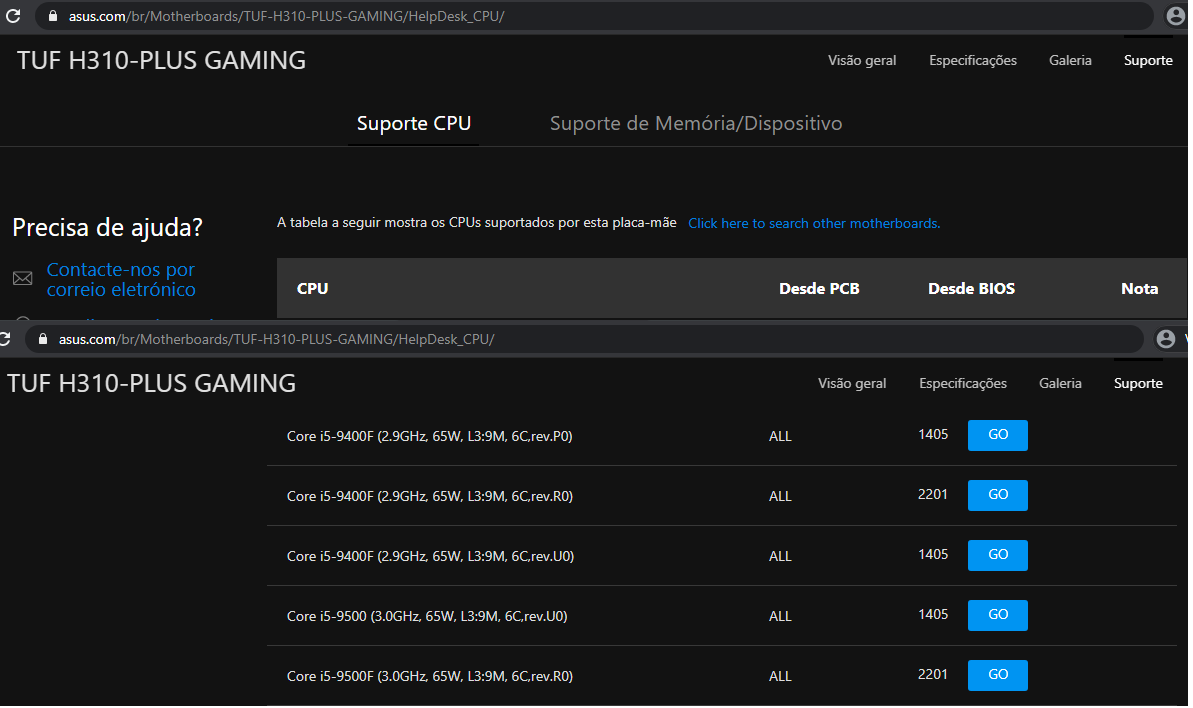Follow 'Click here to search other motherboards' link
This screenshot has height=708, width=1193.
click(814, 223)
